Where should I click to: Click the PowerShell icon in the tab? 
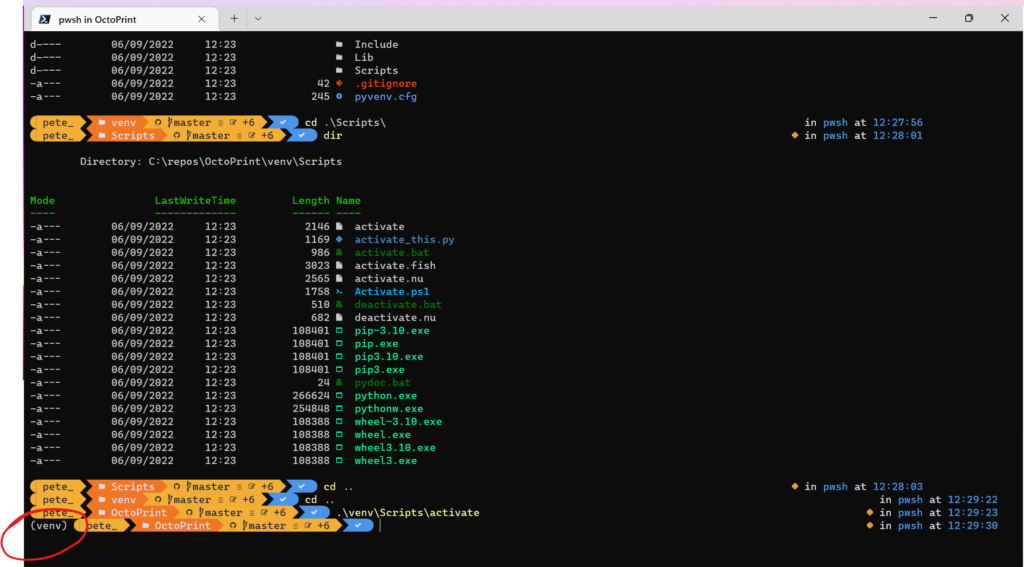[x=44, y=19]
